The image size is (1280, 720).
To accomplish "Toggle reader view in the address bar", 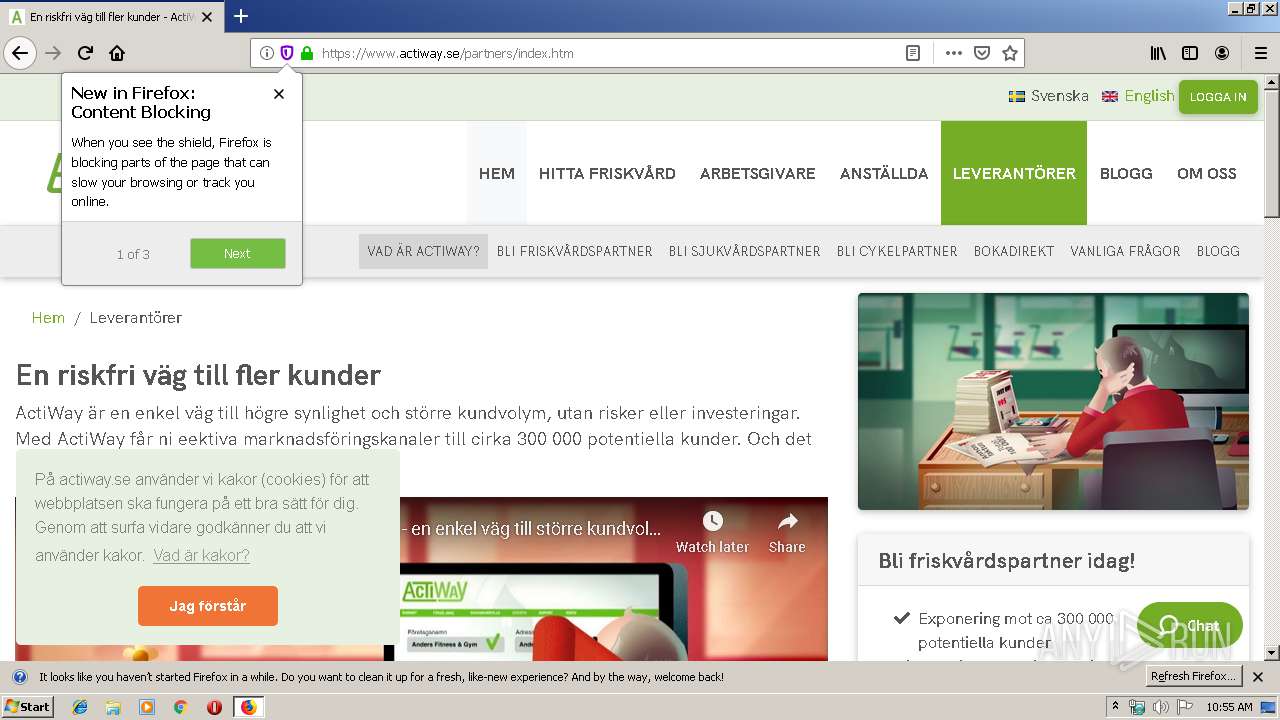I will [x=913, y=53].
